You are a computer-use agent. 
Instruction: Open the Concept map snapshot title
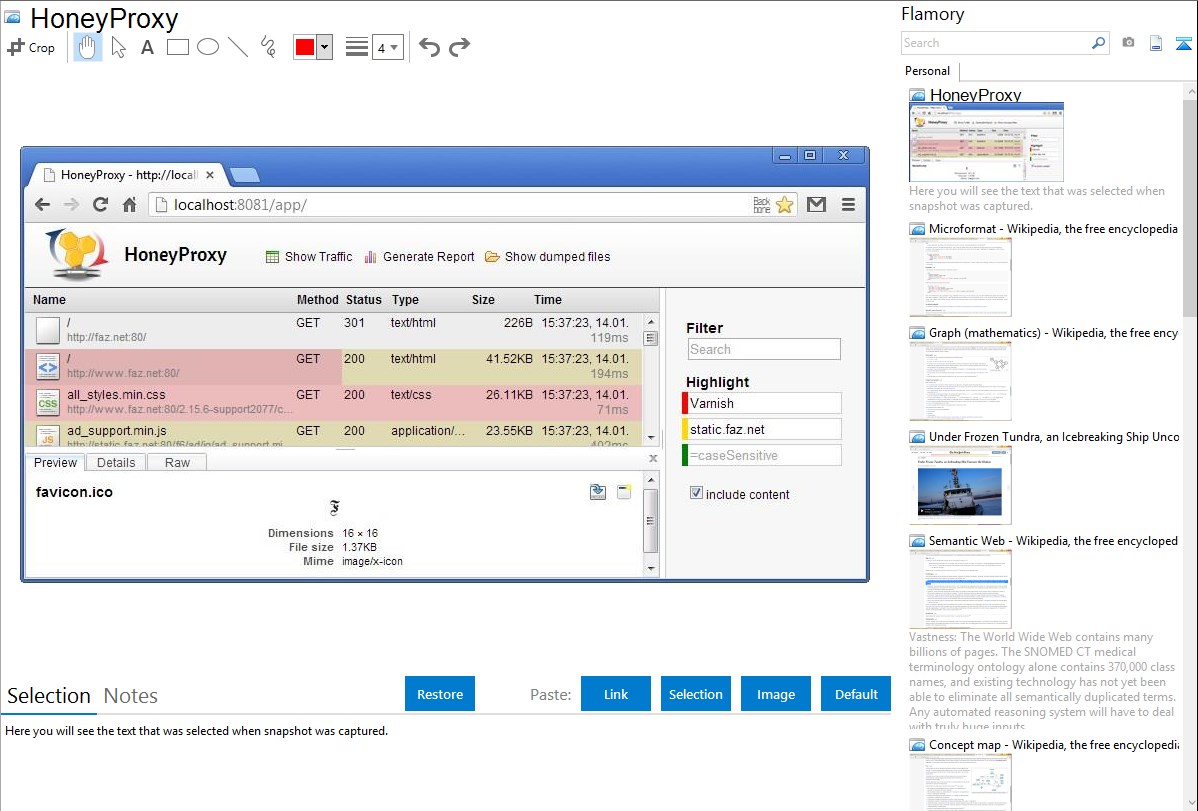1053,745
